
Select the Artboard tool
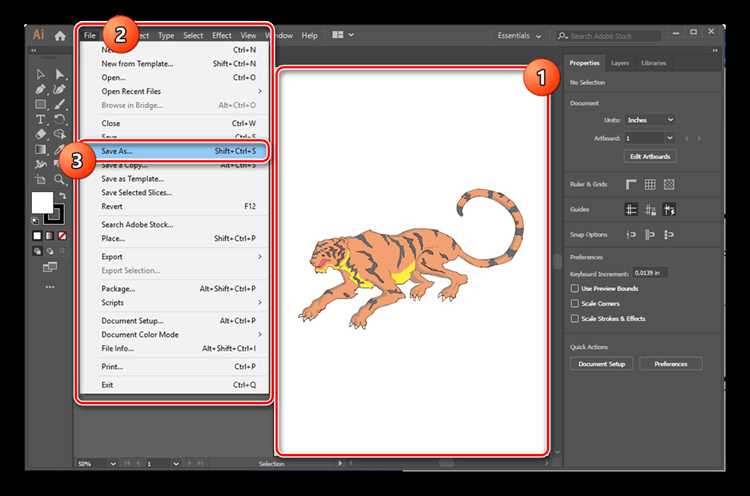pos(41,179)
